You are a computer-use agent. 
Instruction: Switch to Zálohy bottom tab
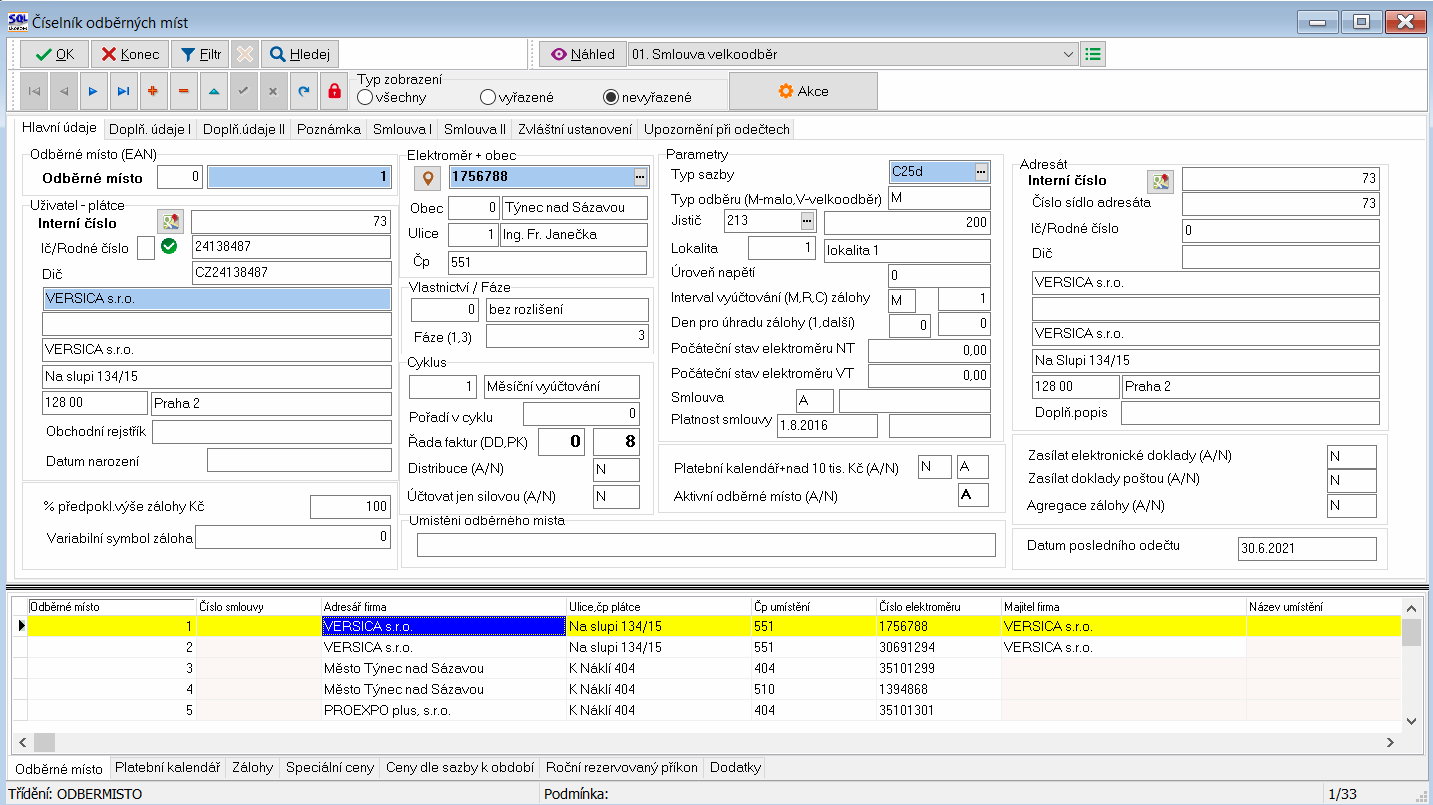252,768
